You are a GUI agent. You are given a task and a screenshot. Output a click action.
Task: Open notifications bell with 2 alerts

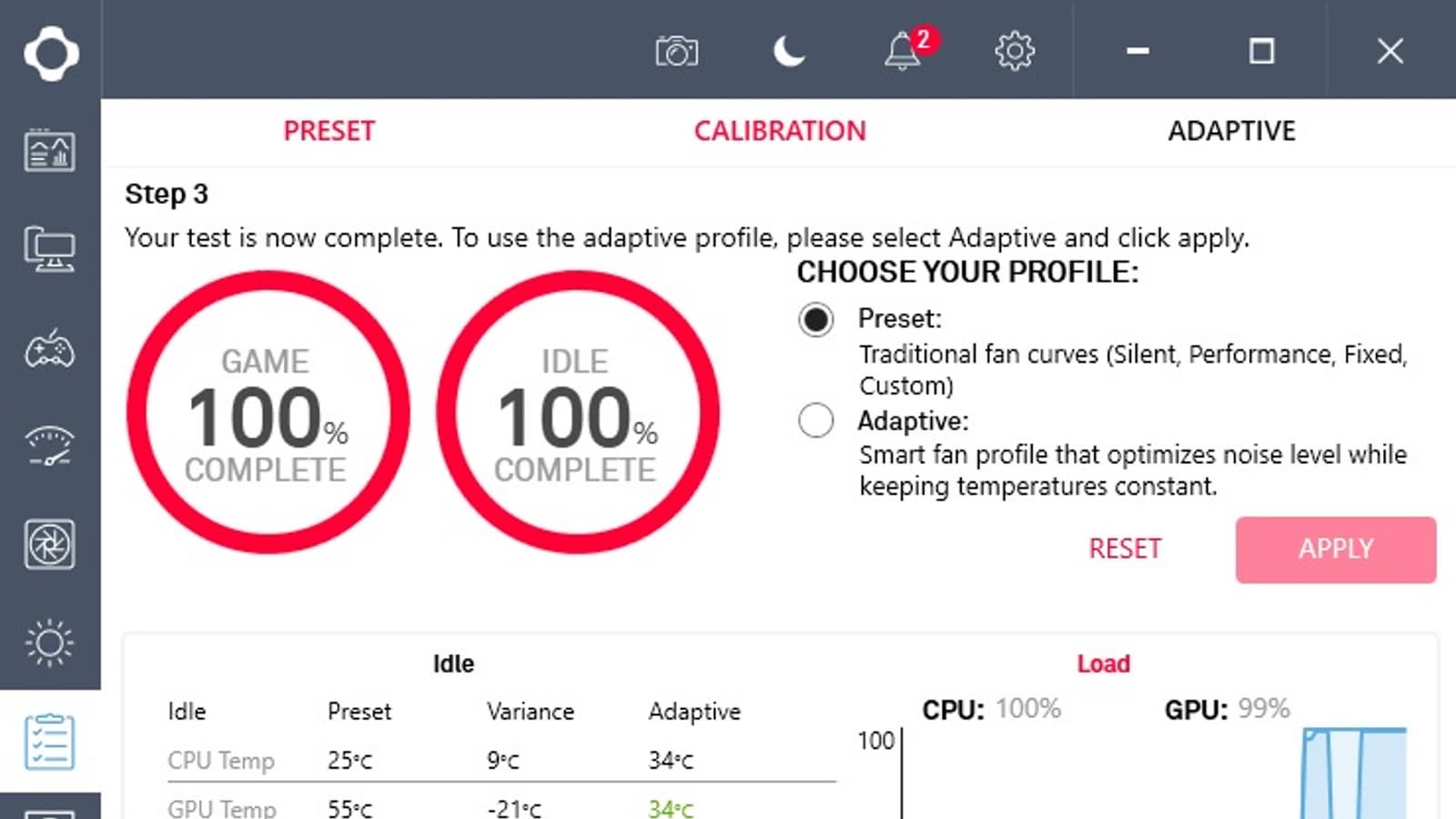(903, 51)
